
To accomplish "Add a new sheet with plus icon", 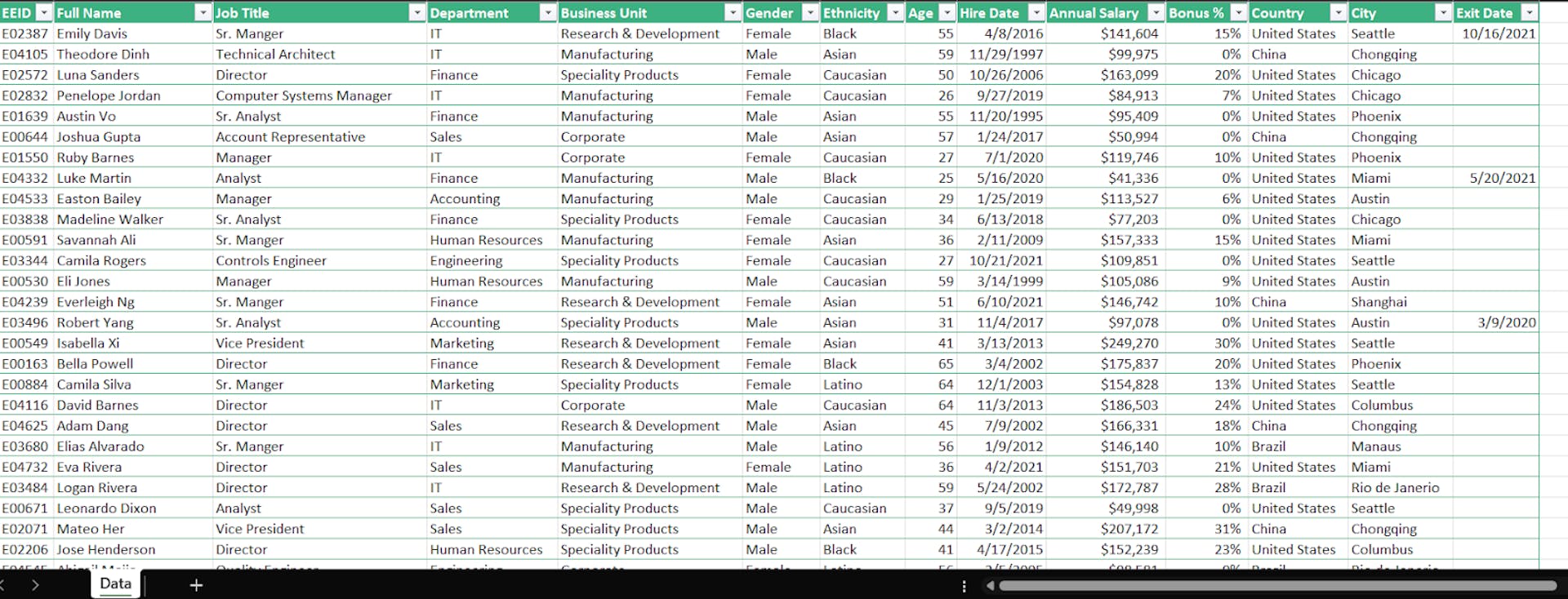I will pos(196,584).
